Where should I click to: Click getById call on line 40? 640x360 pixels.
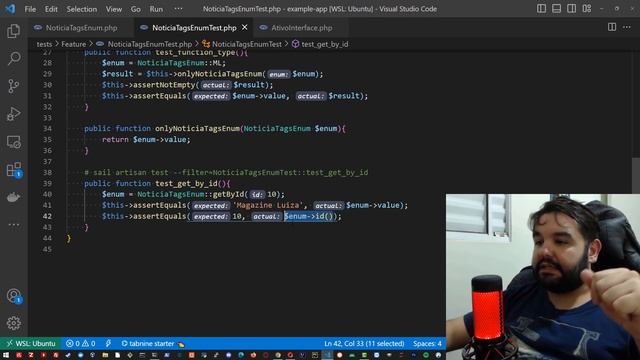pos(228,194)
